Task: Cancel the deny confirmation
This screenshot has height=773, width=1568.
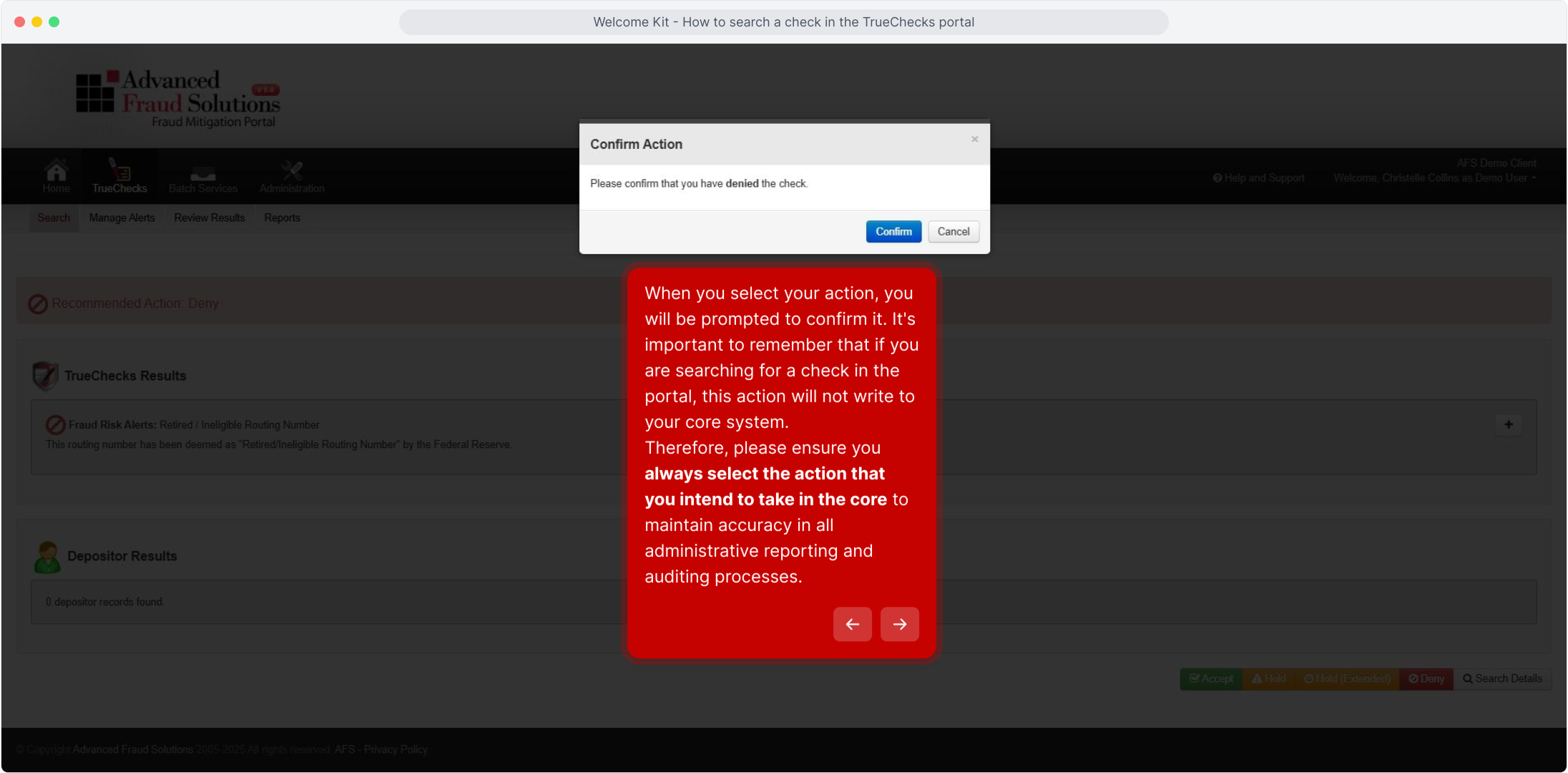Action: 954,231
